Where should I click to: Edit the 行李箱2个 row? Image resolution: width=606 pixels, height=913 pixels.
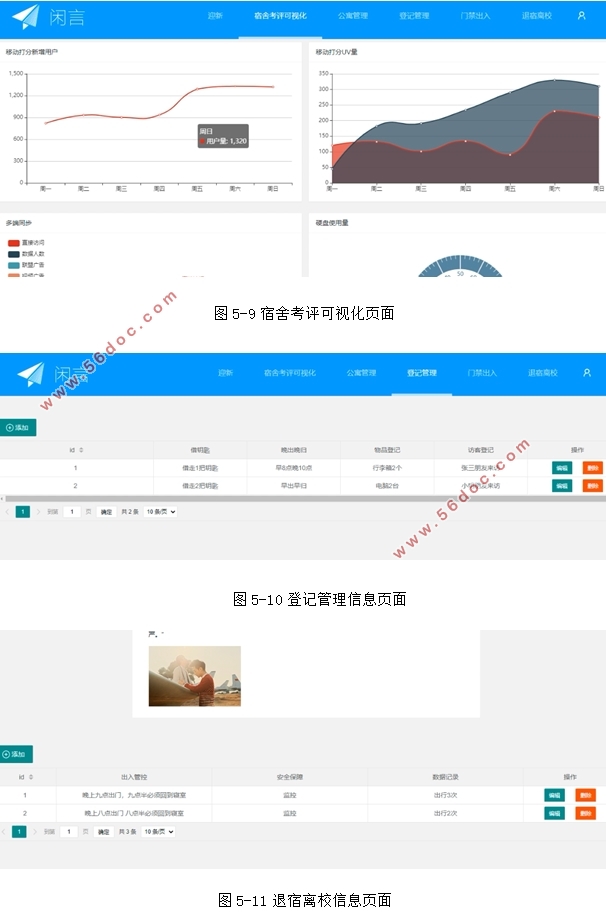click(x=562, y=467)
